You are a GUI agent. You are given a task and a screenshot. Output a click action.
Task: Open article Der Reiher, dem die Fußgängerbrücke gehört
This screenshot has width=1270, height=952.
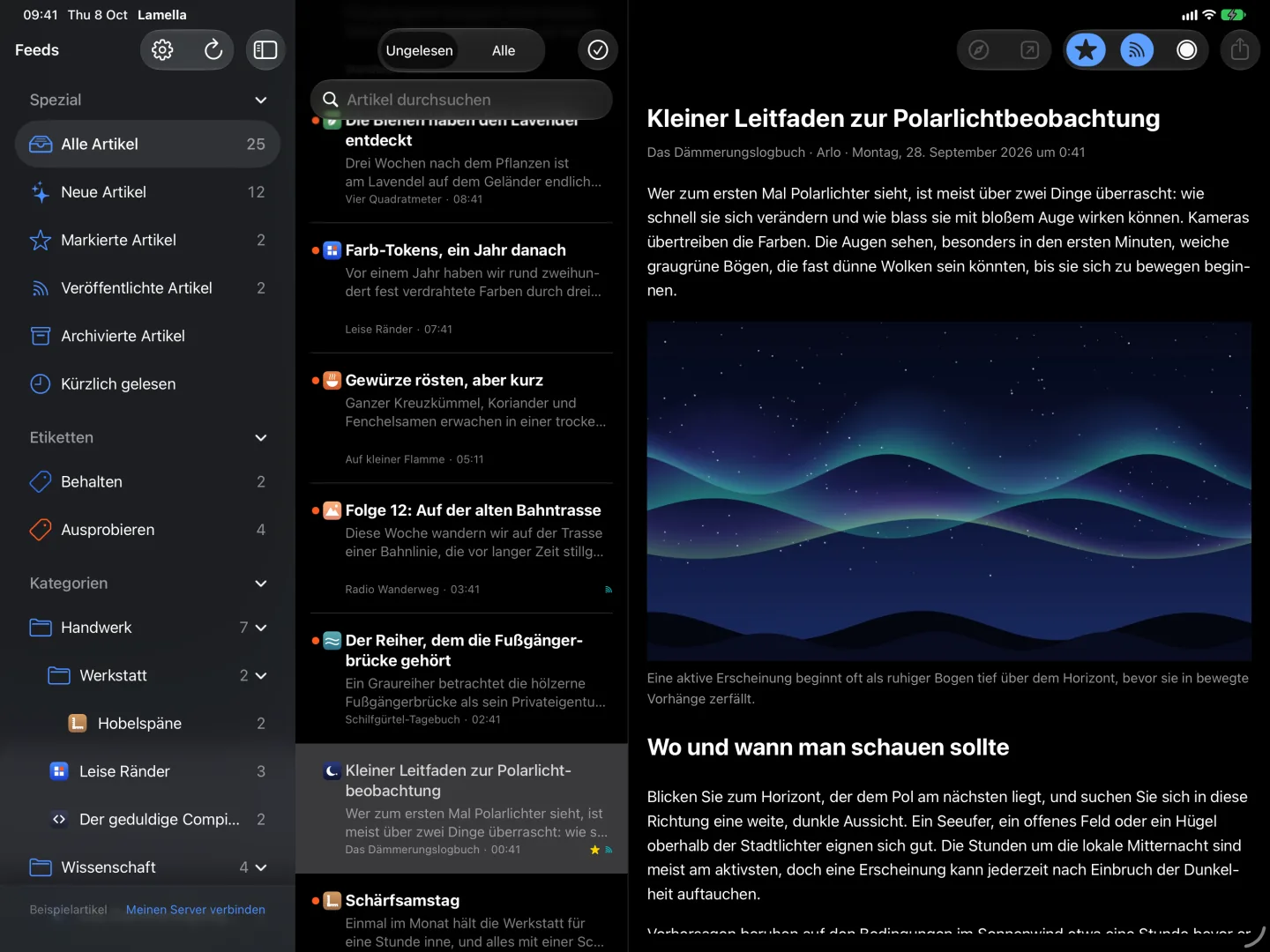(461, 679)
